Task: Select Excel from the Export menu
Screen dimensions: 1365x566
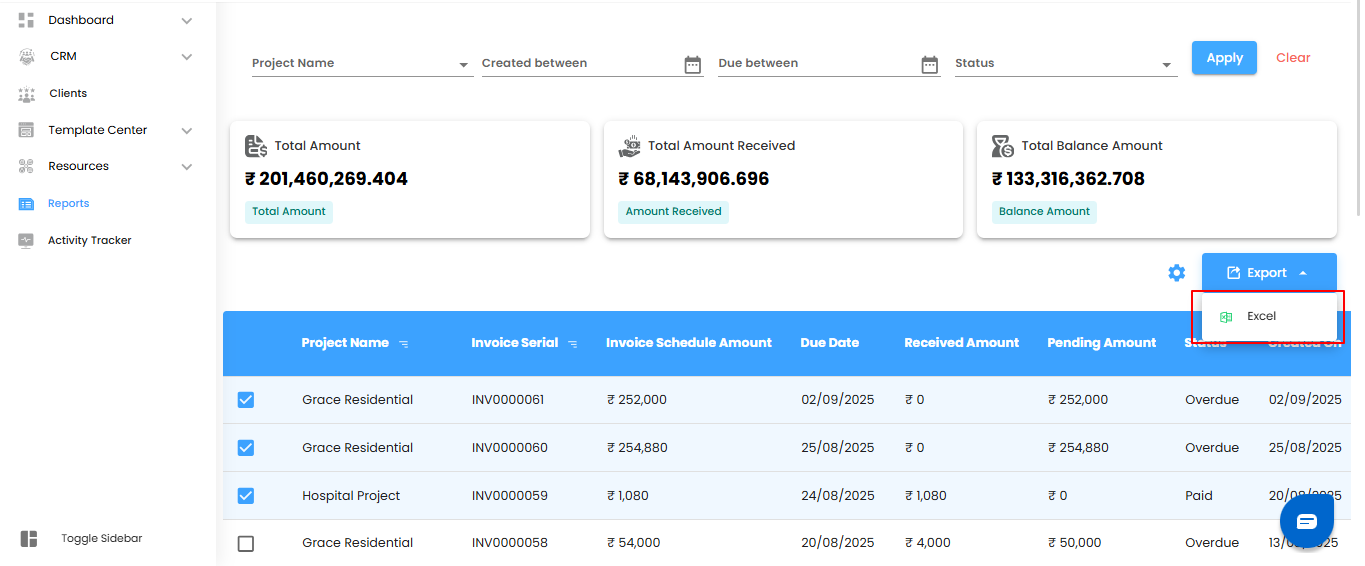Action: click(1261, 316)
